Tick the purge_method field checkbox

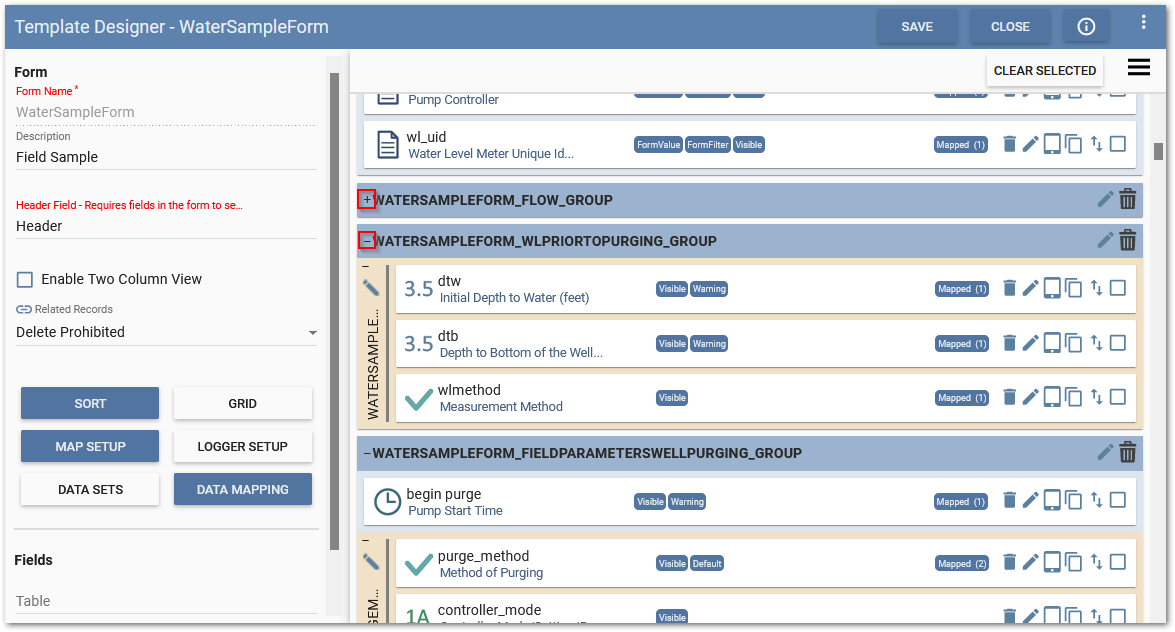1118,562
